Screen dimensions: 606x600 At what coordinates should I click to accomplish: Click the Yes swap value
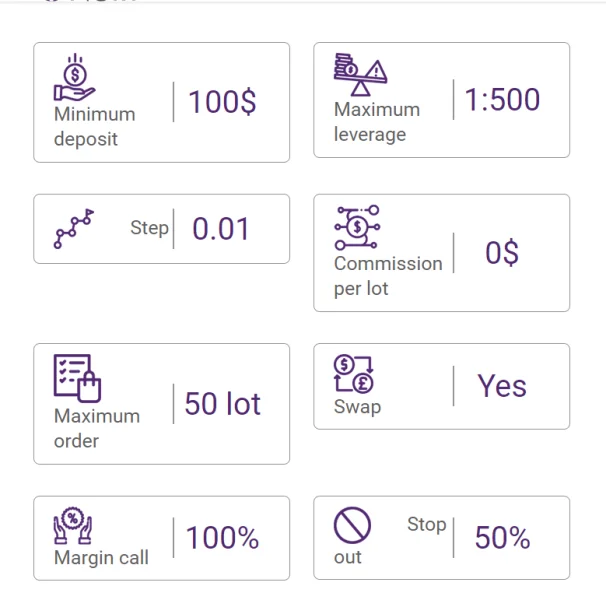[x=502, y=386]
